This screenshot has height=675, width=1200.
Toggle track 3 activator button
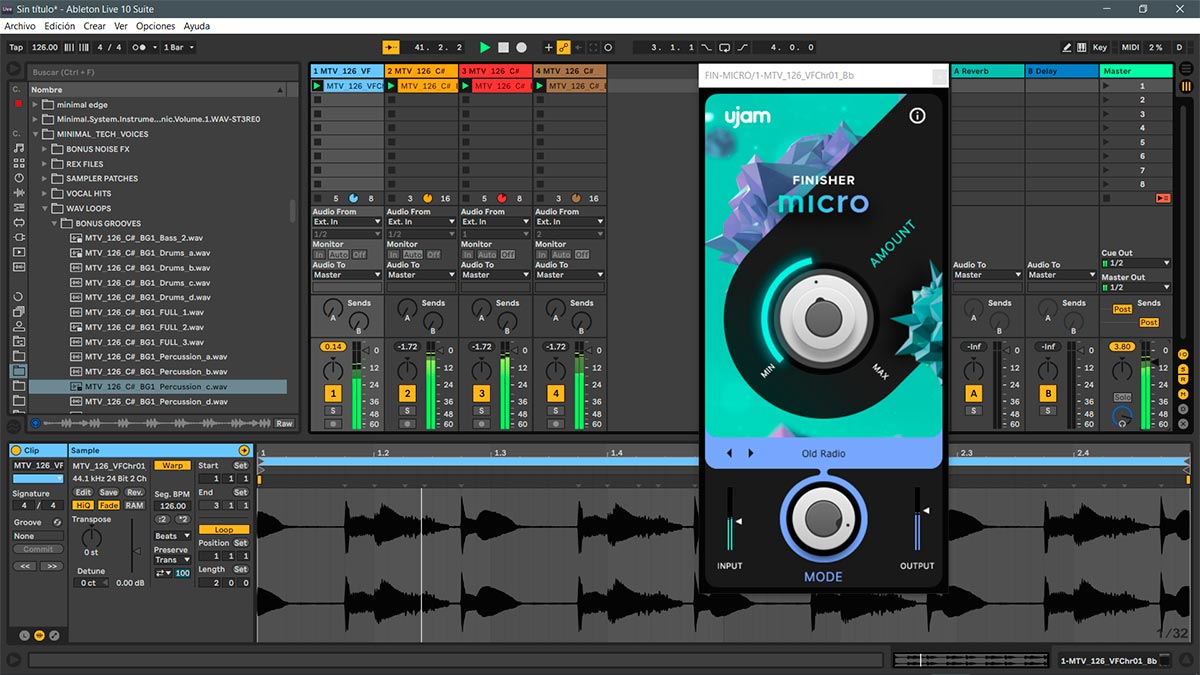click(481, 394)
